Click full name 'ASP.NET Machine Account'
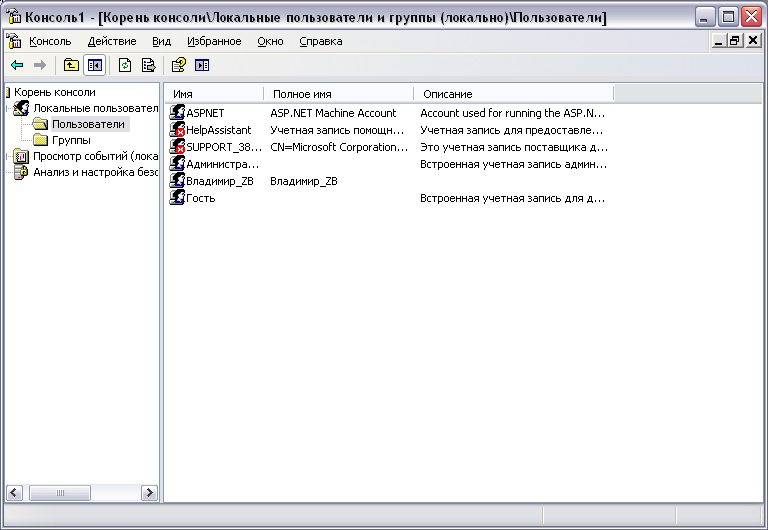The image size is (768, 530). [333, 113]
